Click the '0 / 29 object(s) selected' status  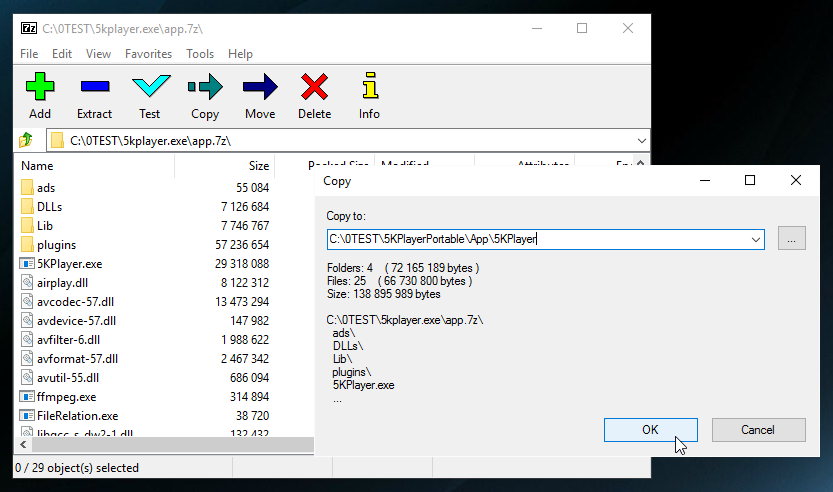click(x=77, y=468)
